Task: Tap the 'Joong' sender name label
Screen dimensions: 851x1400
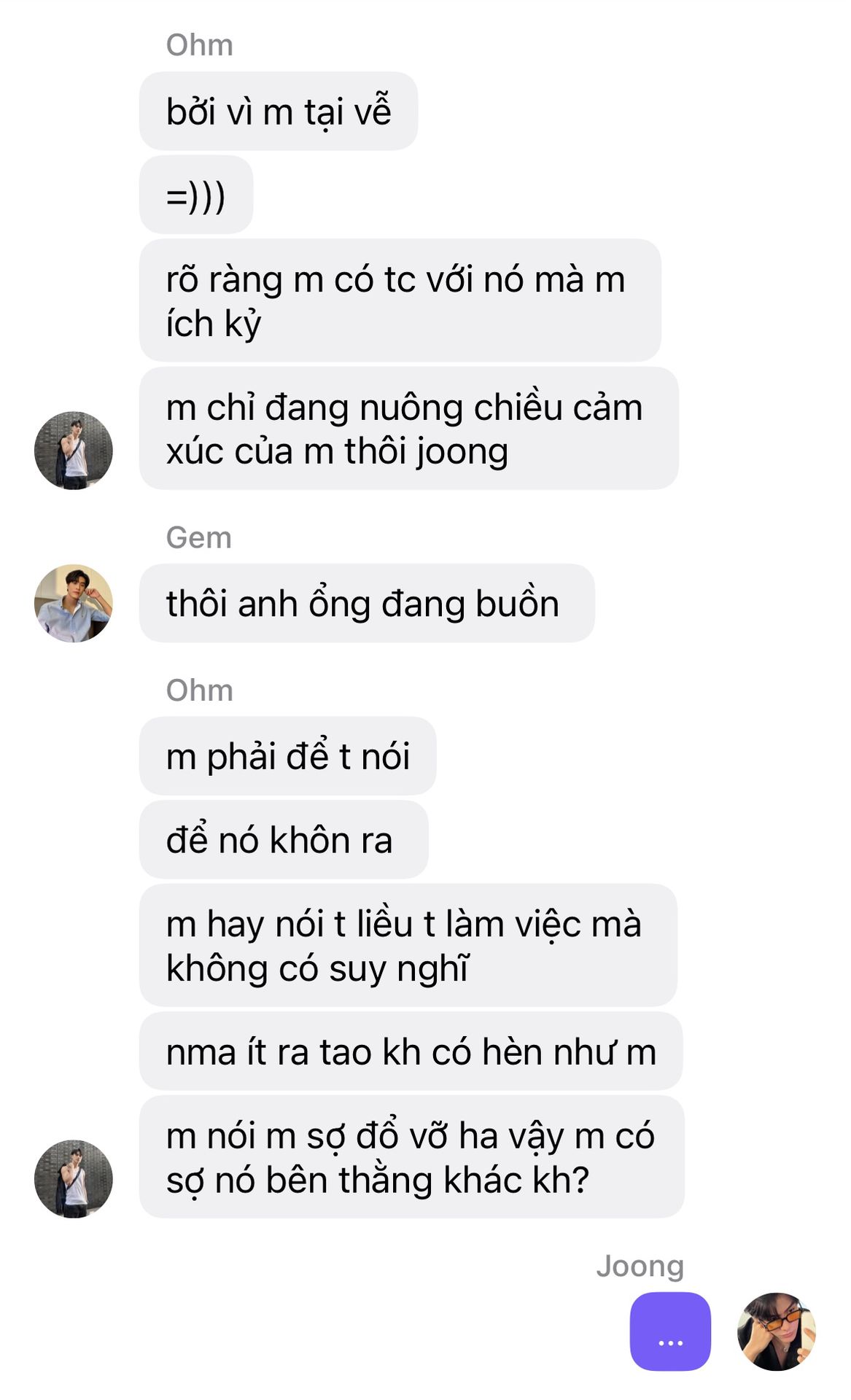Action: click(x=640, y=1267)
